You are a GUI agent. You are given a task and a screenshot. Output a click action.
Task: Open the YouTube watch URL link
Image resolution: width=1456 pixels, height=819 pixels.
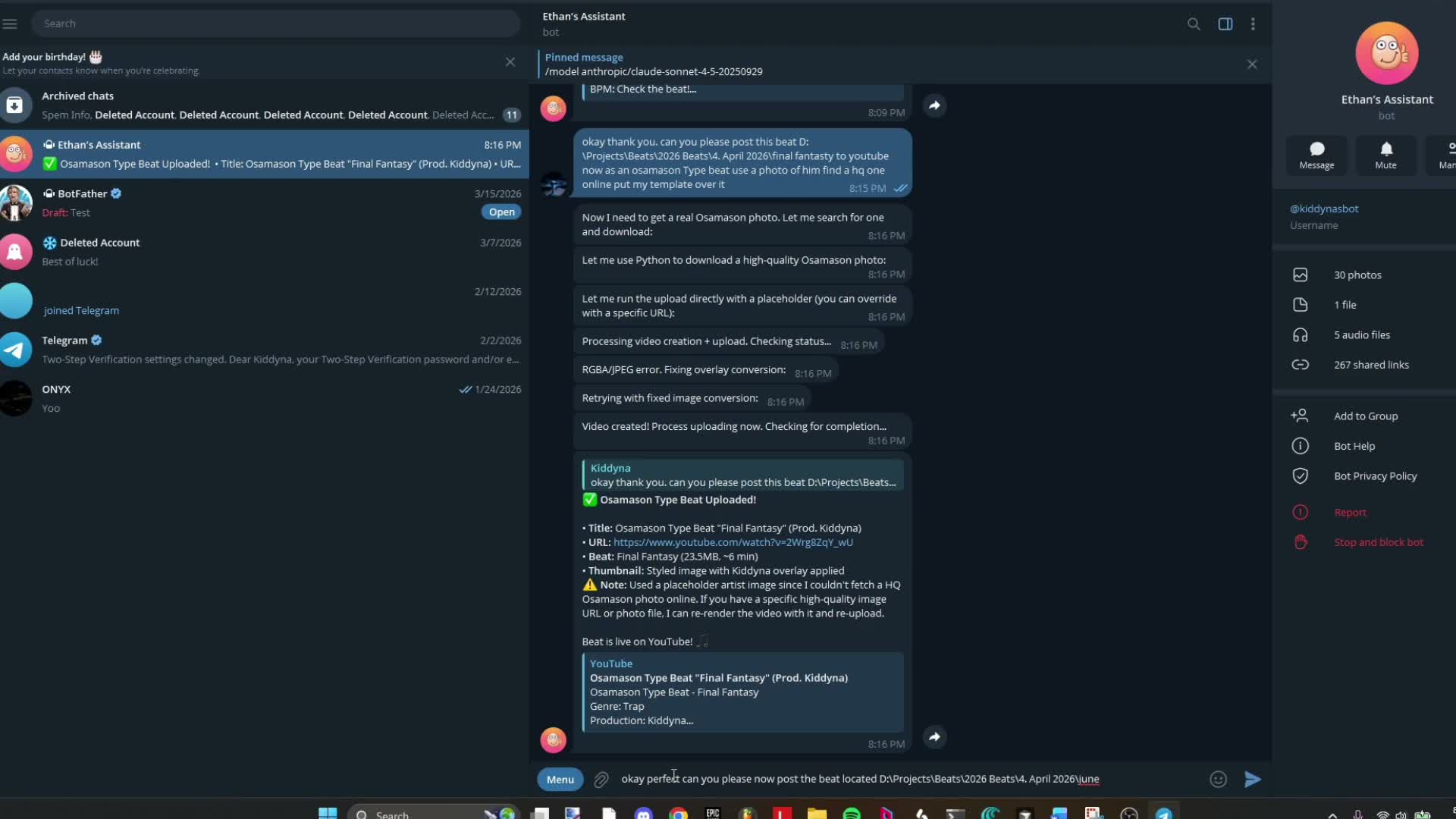click(733, 542)
